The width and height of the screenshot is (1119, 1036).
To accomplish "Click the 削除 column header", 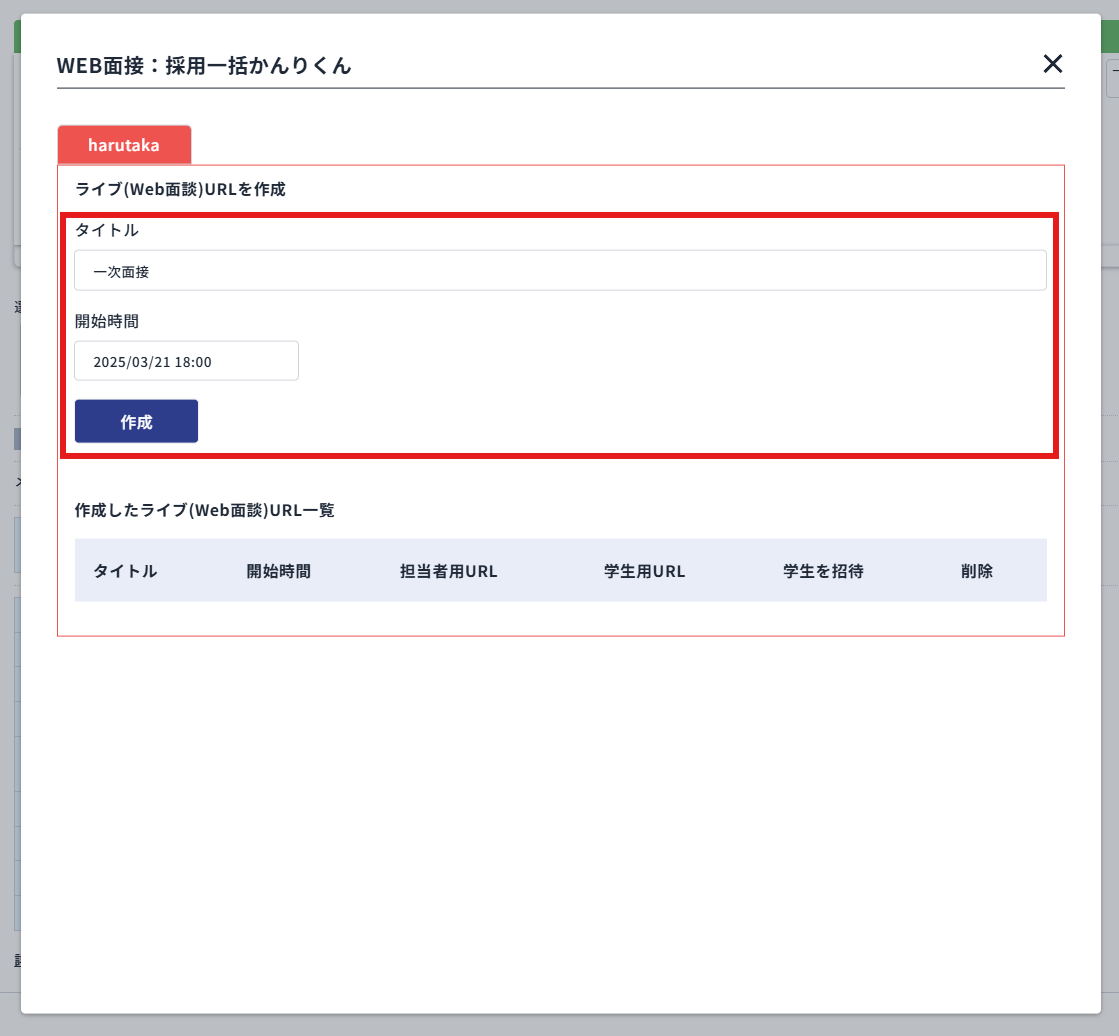I will tap(976, 571).
